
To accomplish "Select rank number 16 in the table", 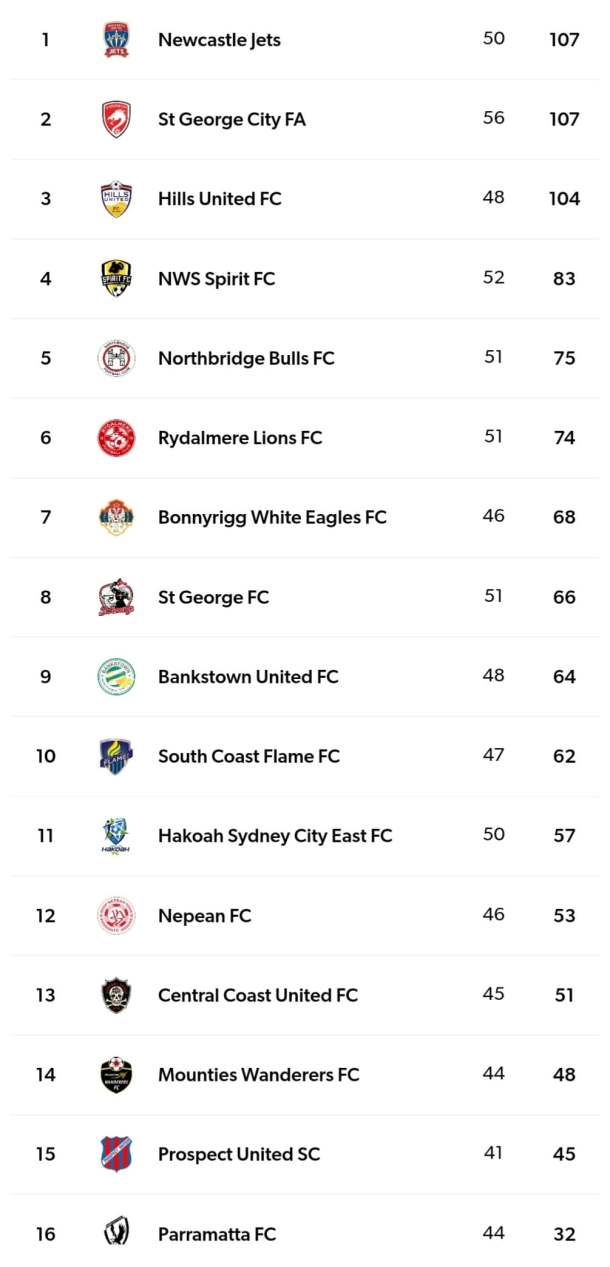I will [46, 1234].
